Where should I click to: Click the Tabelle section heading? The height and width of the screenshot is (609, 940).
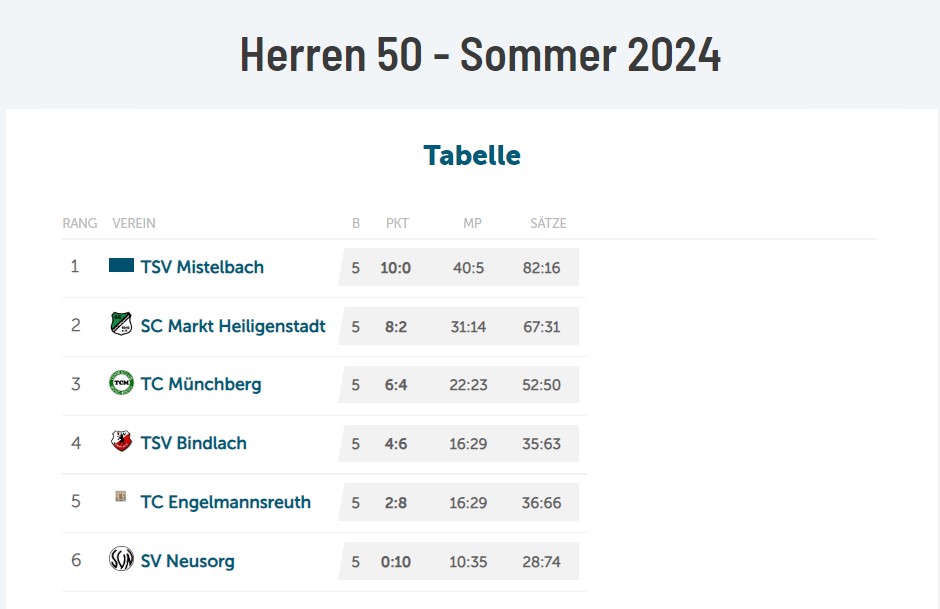(472, 156)
